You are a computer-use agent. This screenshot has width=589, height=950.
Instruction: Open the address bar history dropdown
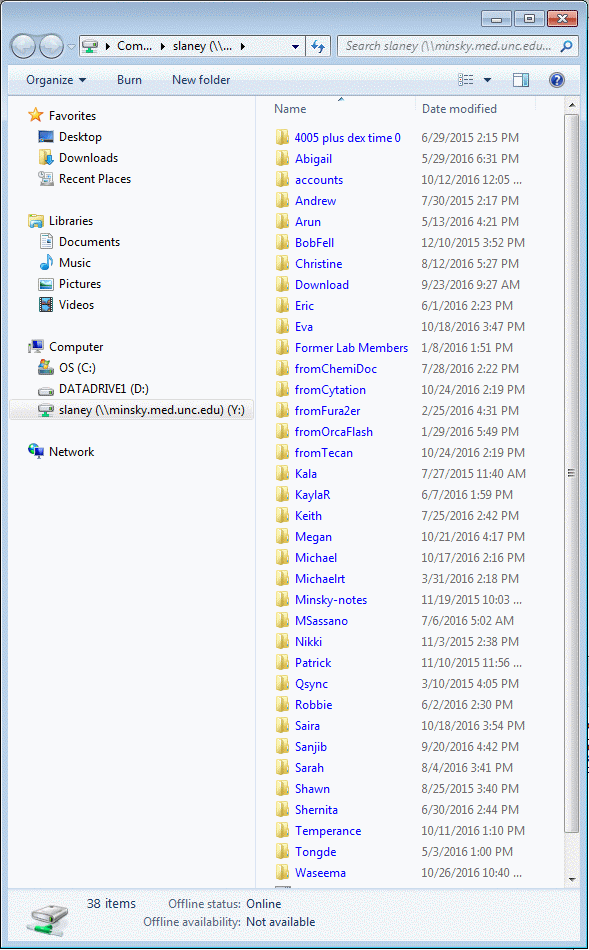coord(295,46)
